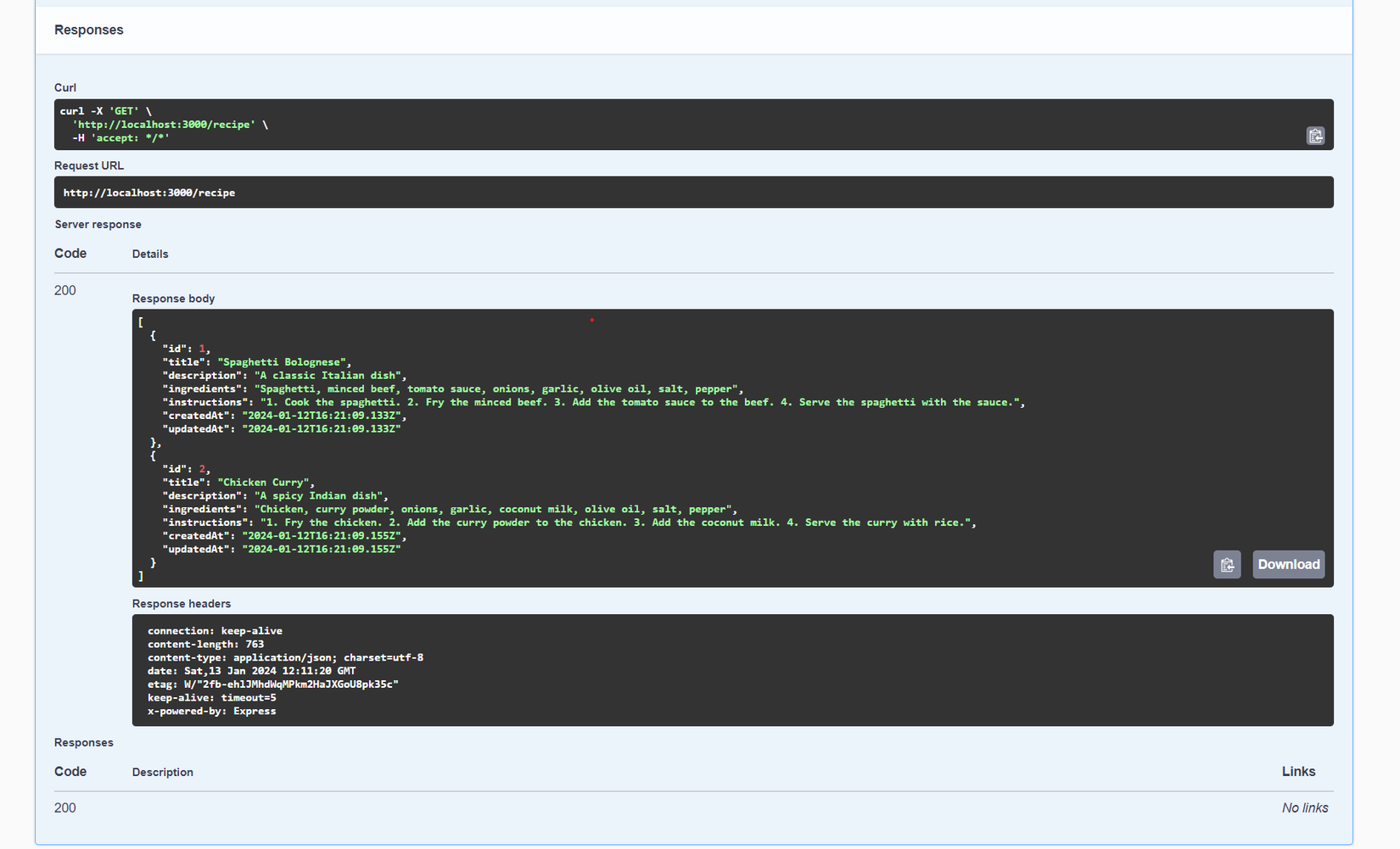1400x849 pixels.
Task: Click the clipboard icon beside the Download button
Action: tap(1227, 564)
